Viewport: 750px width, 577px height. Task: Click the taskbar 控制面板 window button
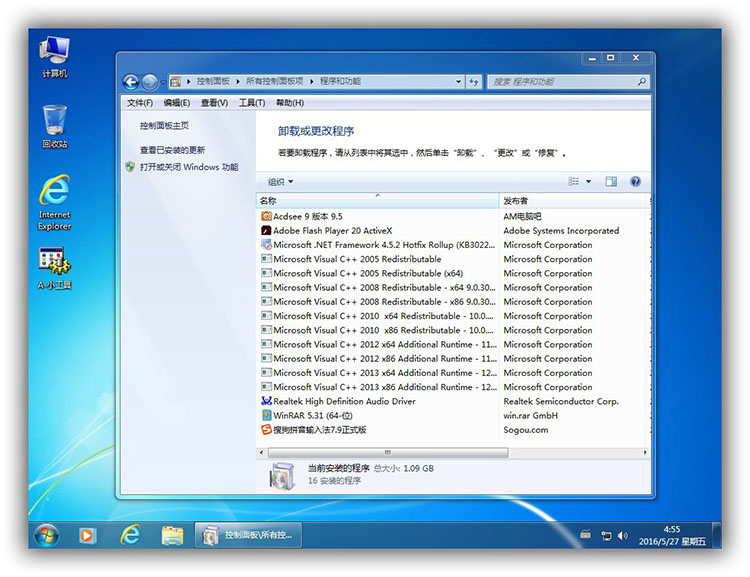point(248,535)
